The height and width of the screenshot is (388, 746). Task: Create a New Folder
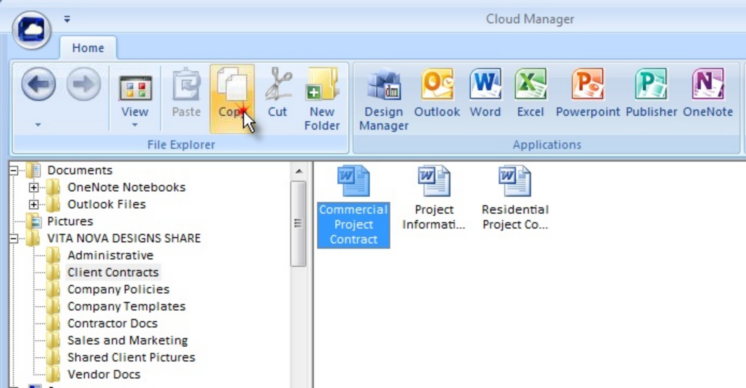click(x=322, y=99)
